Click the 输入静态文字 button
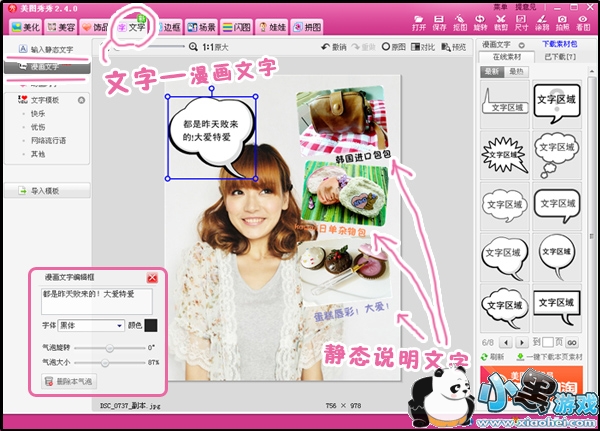The width and height of the screenshot is (600, 431). [x=45, y=48]
